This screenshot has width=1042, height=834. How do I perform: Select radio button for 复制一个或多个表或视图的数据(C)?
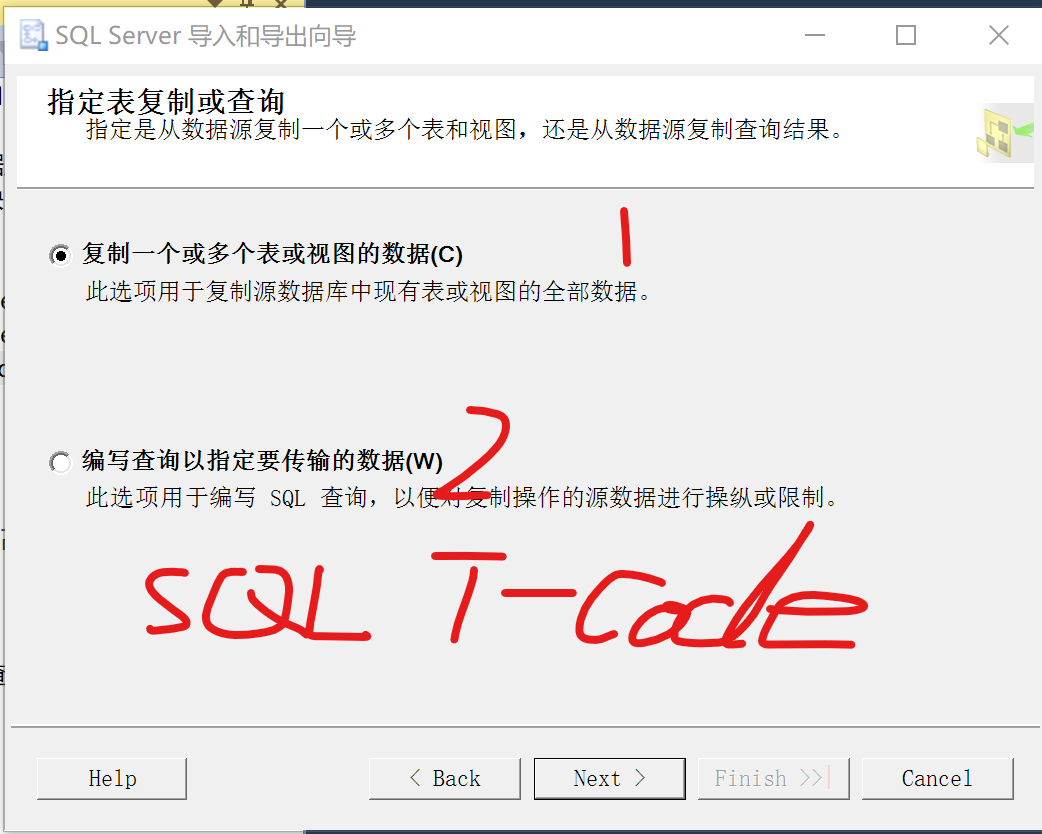[60, 255]
